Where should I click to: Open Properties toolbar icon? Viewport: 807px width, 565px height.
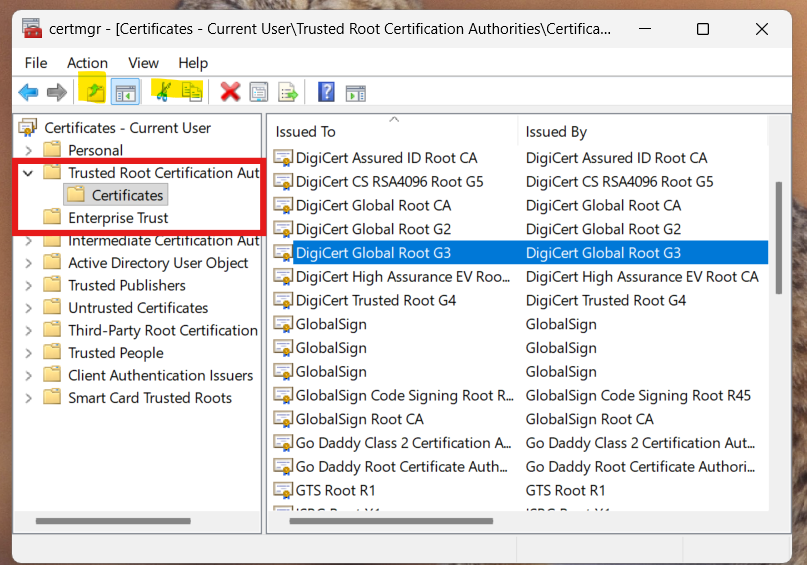point(258,93)
